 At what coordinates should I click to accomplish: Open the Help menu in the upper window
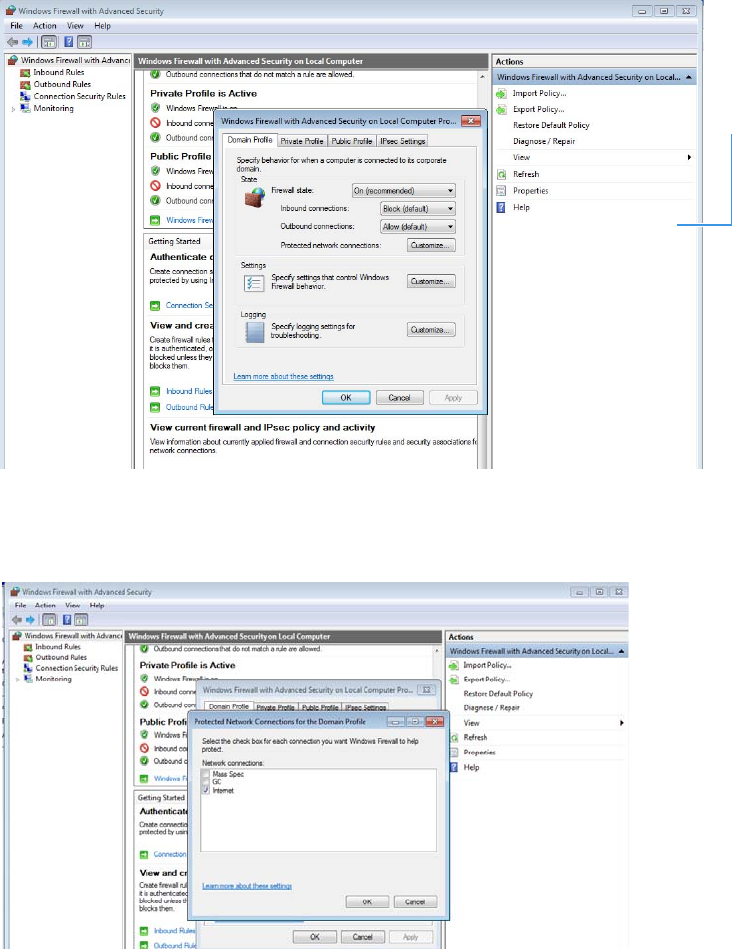pos(102,26)
